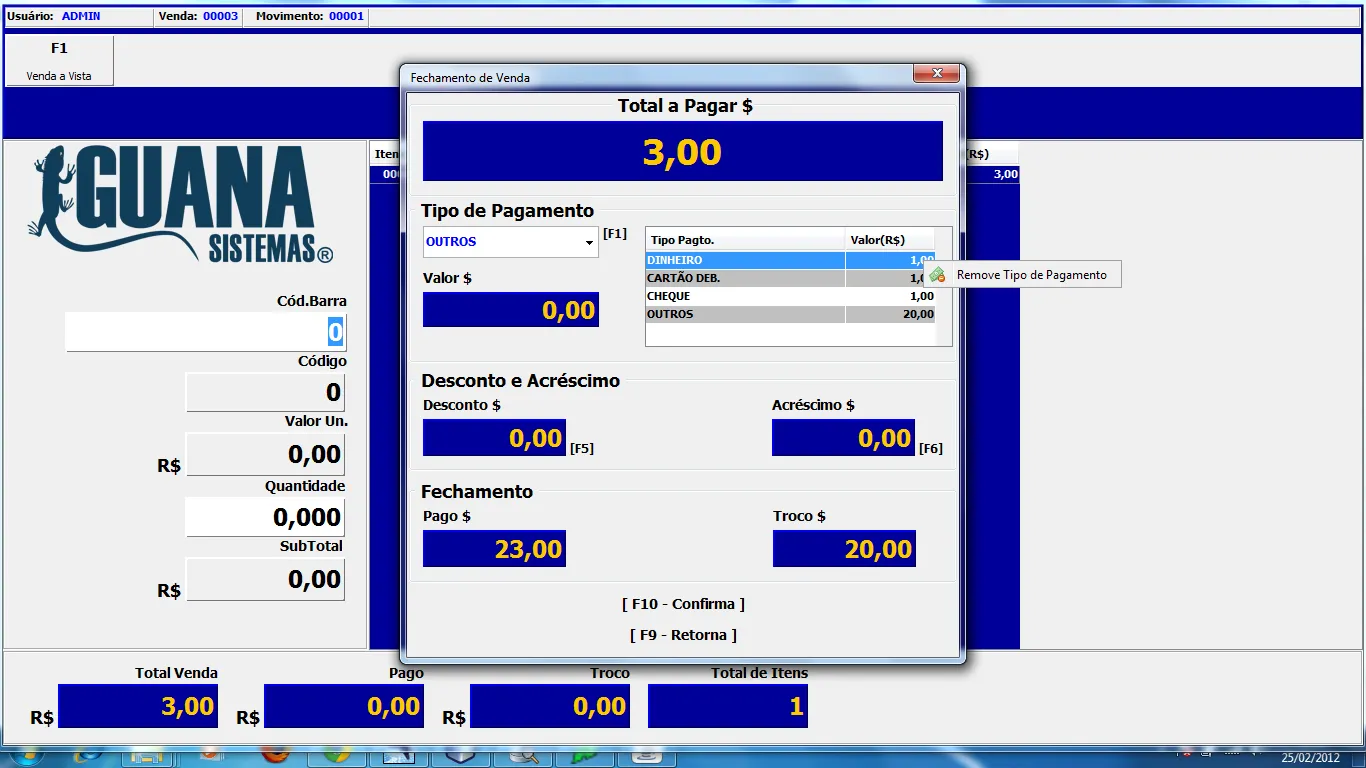Click the Valor Un. field in main window

265,454
